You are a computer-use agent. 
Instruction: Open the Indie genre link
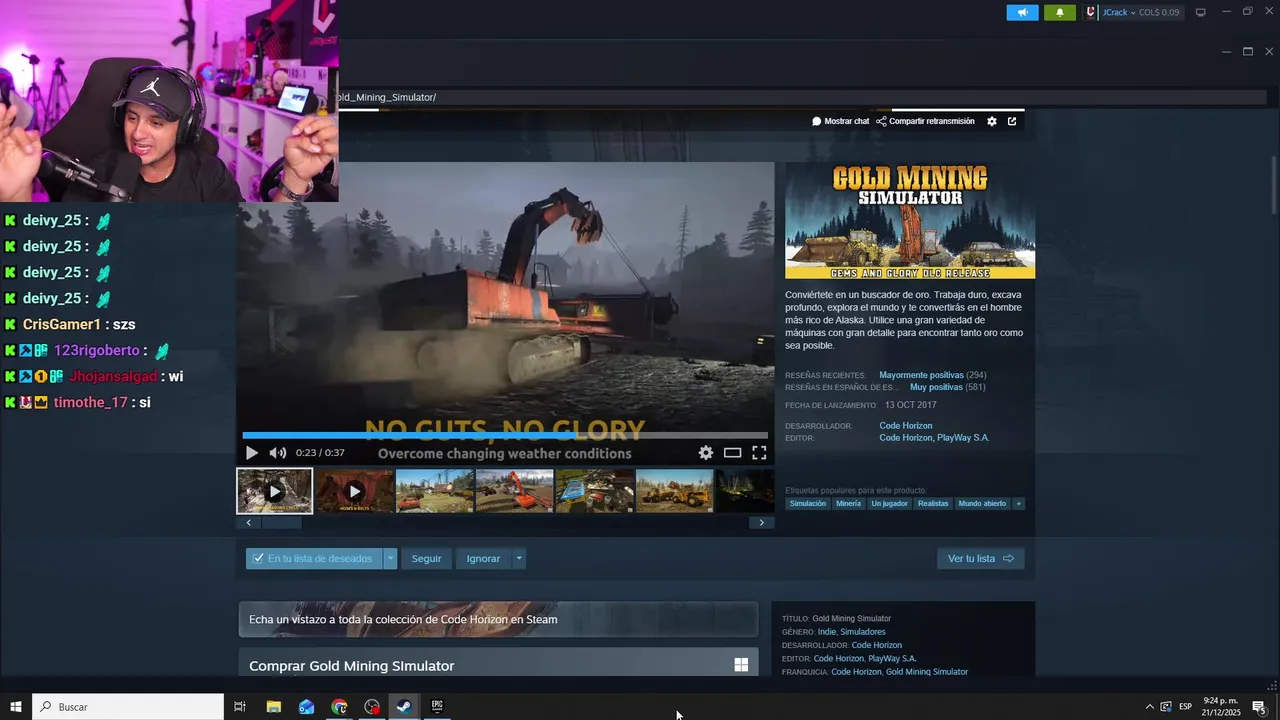[826, 632]
